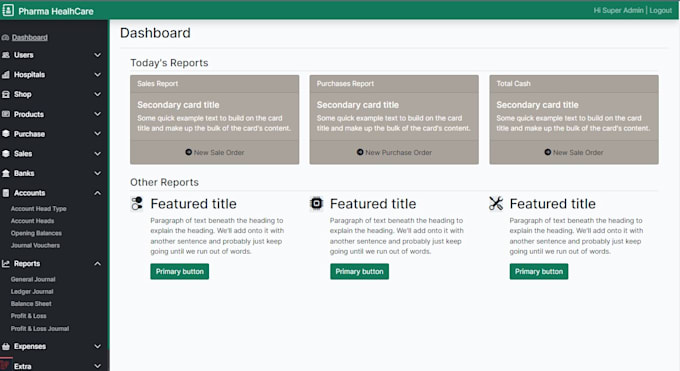This screenshot has width=680, height=371.
Task: Expand the Expenses menu chevron
Action: [x=98, y=346]
